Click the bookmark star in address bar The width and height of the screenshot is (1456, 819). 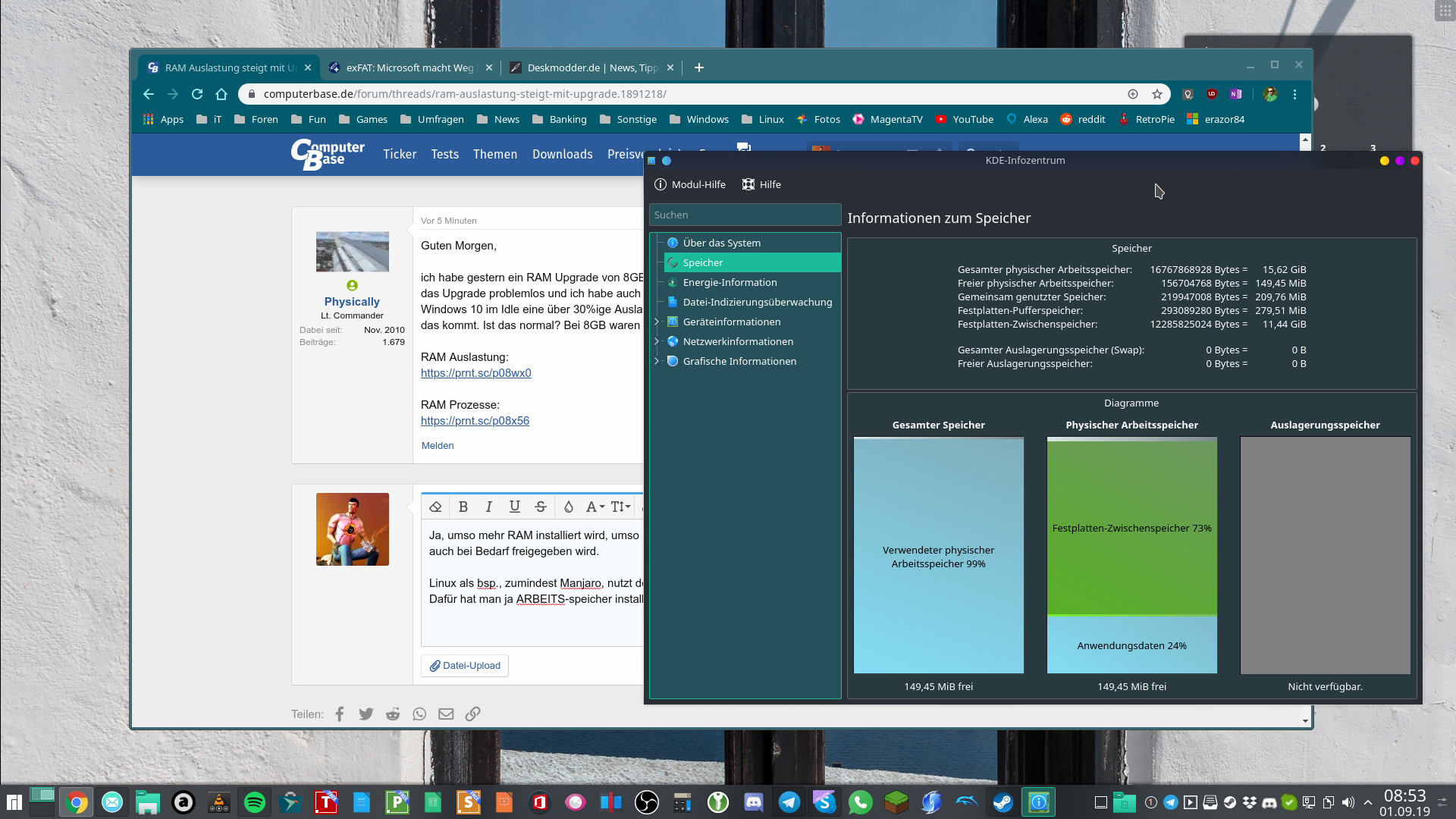[x=1157, y=94]
